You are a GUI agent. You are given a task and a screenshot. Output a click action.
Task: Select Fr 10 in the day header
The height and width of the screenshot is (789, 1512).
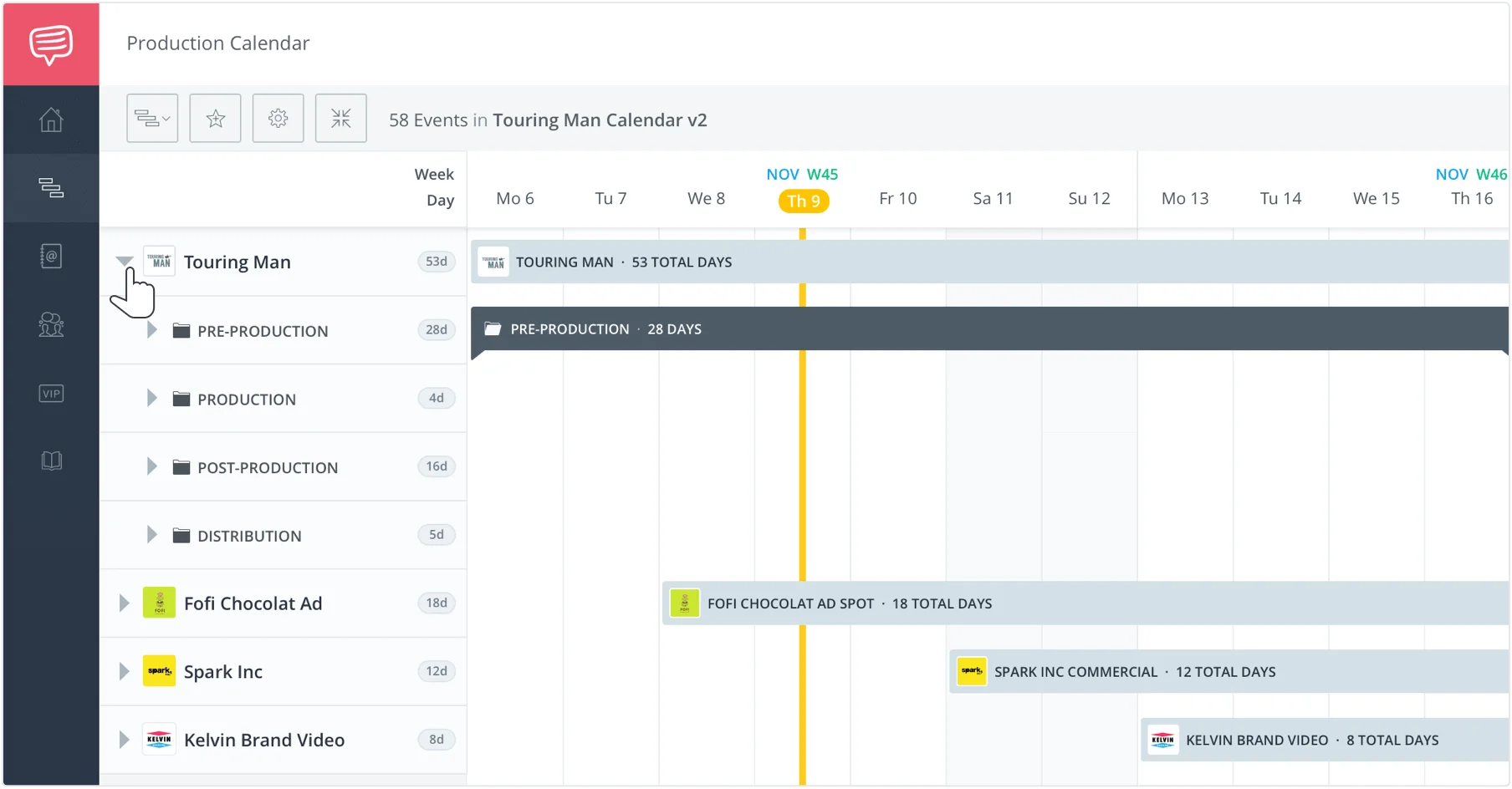(x=898, y=199)
